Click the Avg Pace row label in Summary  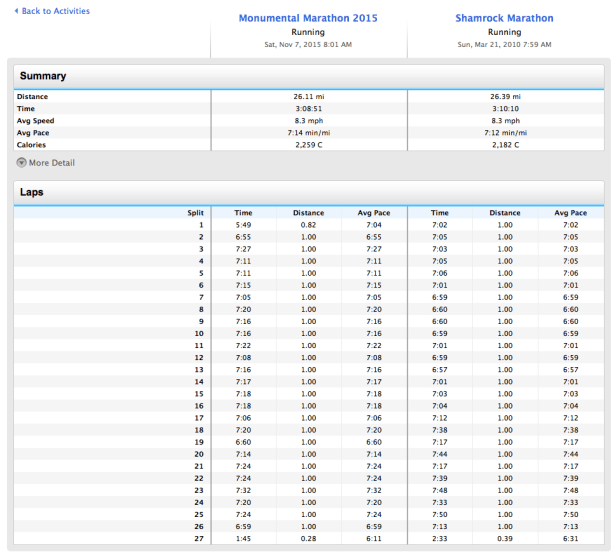(35, 132)
